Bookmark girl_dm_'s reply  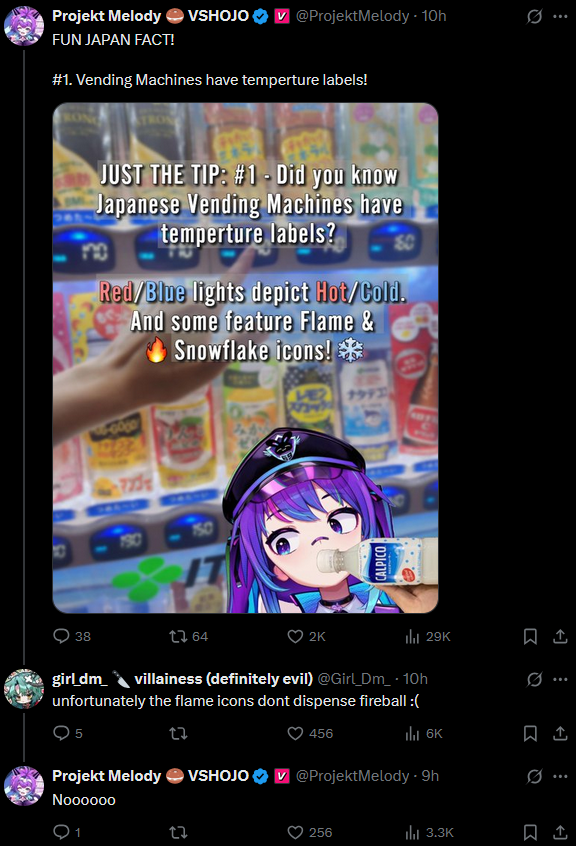pyautogui.click(x=530, y=733)
